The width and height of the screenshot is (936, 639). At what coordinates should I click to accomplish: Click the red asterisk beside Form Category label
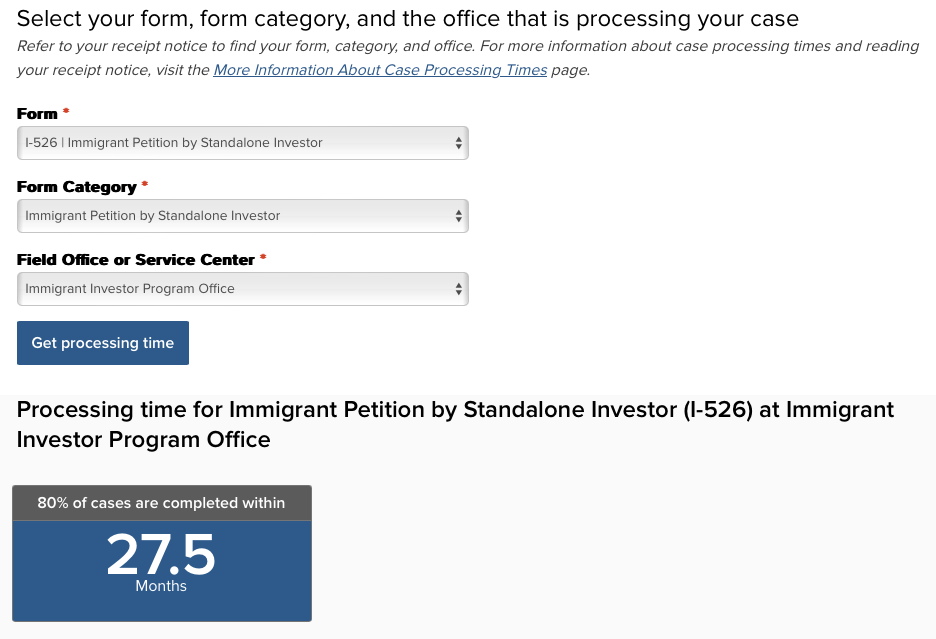pos(145,185)
